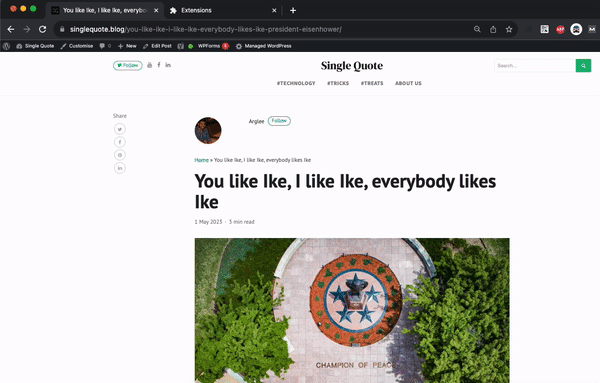Share the post on LinkedIn via sidebar

click(120, 168)
